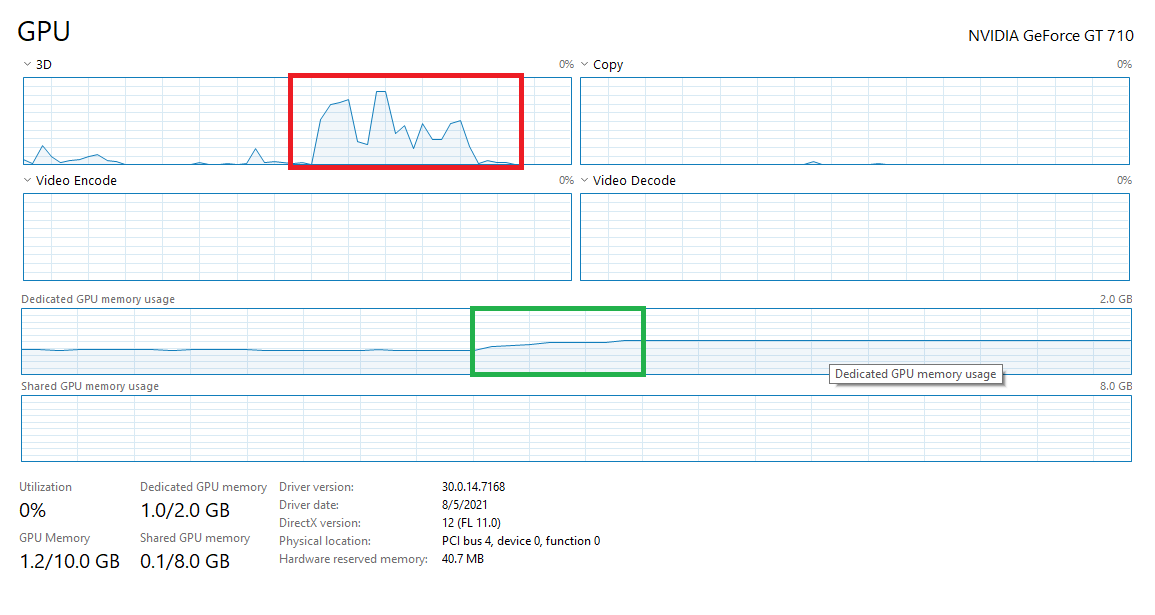Click driver version 30.0.14.7168
1155x615 pixels.
tap(473, 487)
